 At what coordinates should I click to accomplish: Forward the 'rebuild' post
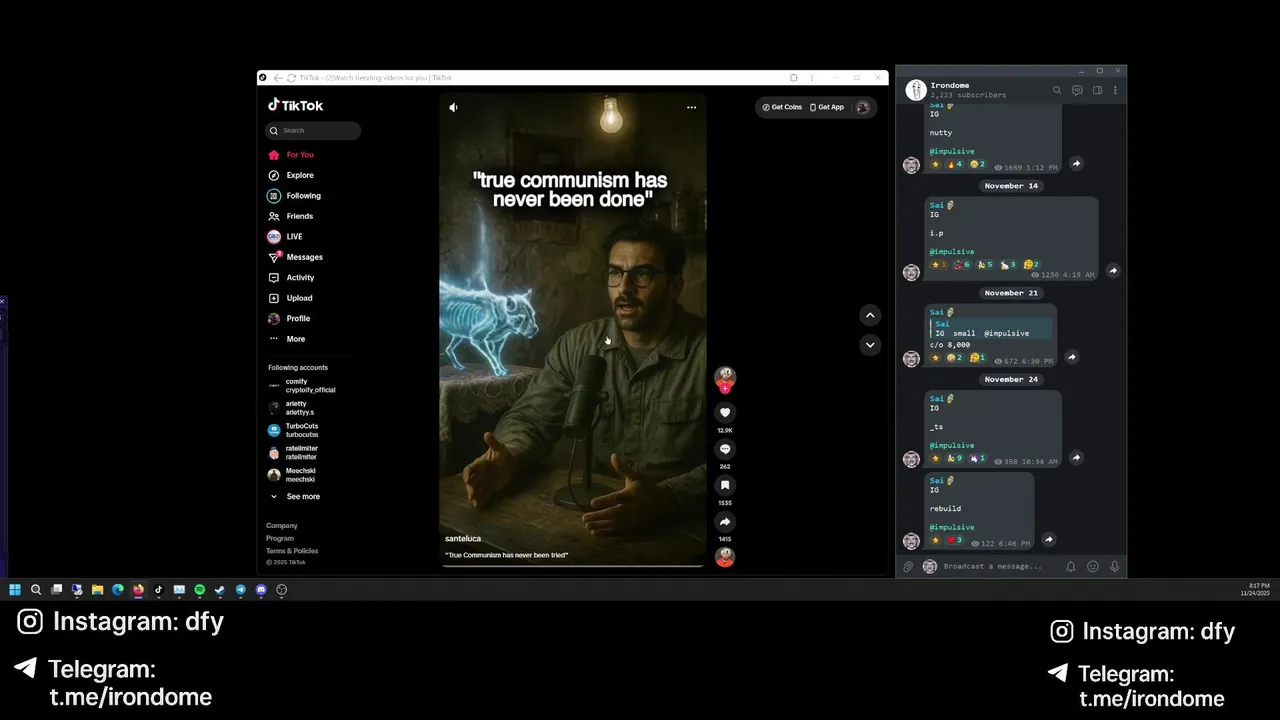1048,540
